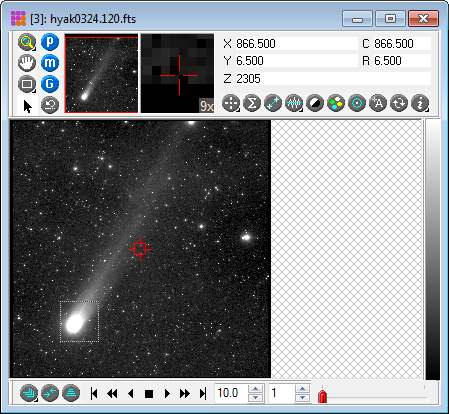449x414 pixels.
Task: Stop image animation playback
Action: pos(149,394)
